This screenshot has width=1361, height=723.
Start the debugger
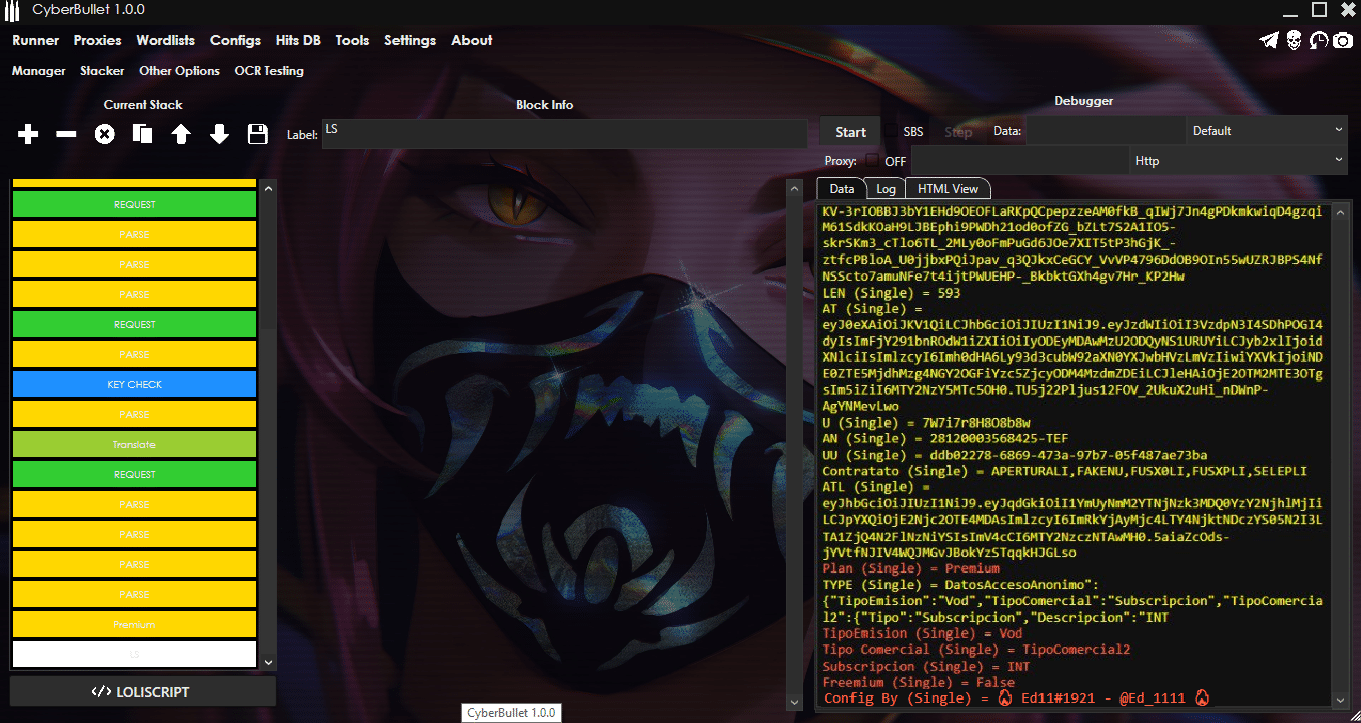(x=850, y=132)
